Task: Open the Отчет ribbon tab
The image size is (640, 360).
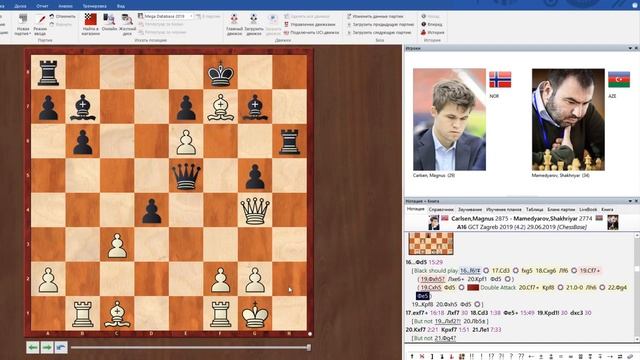Action: click(x=42, y=6)
